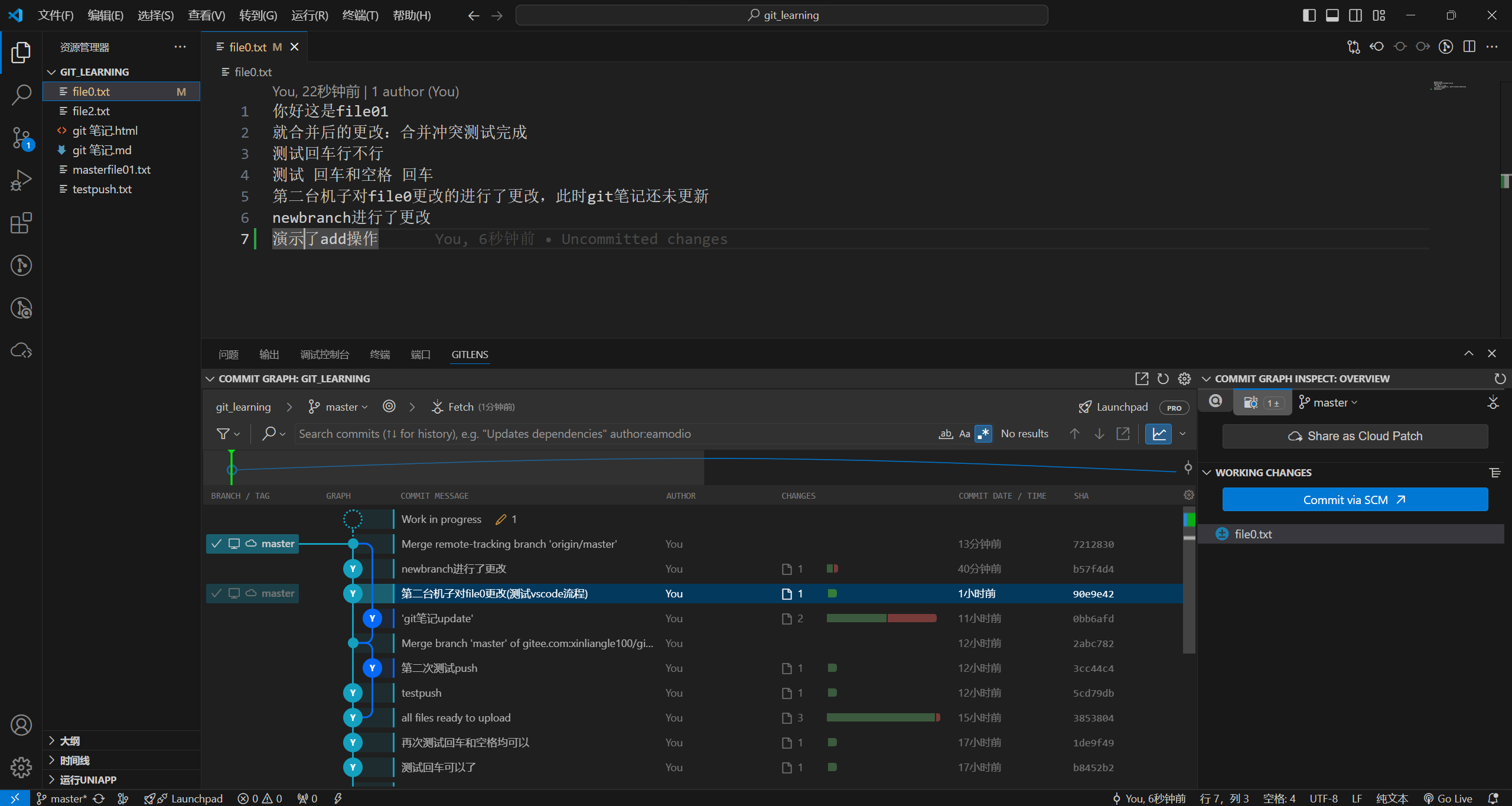Go to next search result arrow
The width and height of the screenshot is (1512, 806).
coord(1099,434)
